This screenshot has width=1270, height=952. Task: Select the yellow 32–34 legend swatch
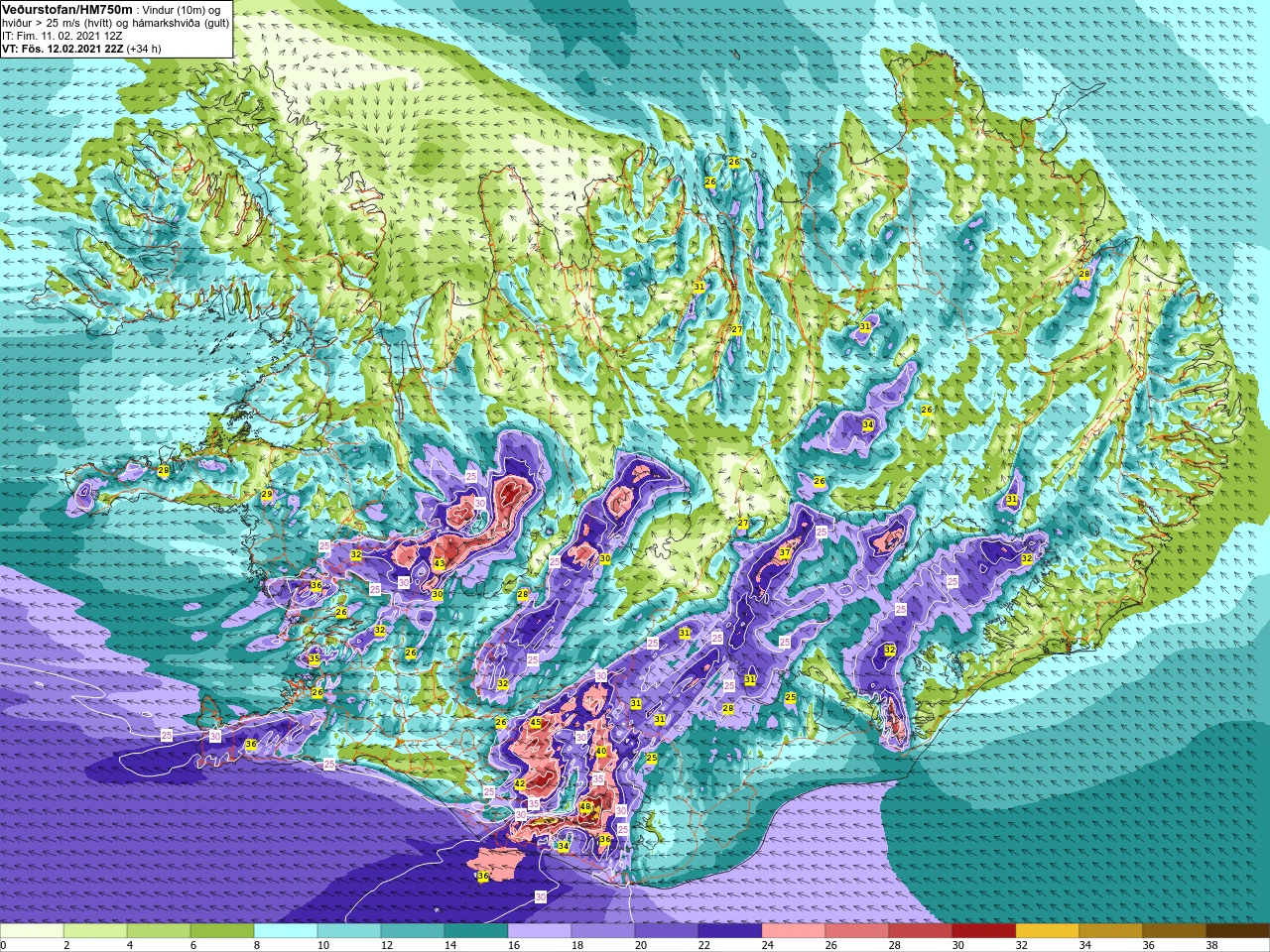[1048, 931]
